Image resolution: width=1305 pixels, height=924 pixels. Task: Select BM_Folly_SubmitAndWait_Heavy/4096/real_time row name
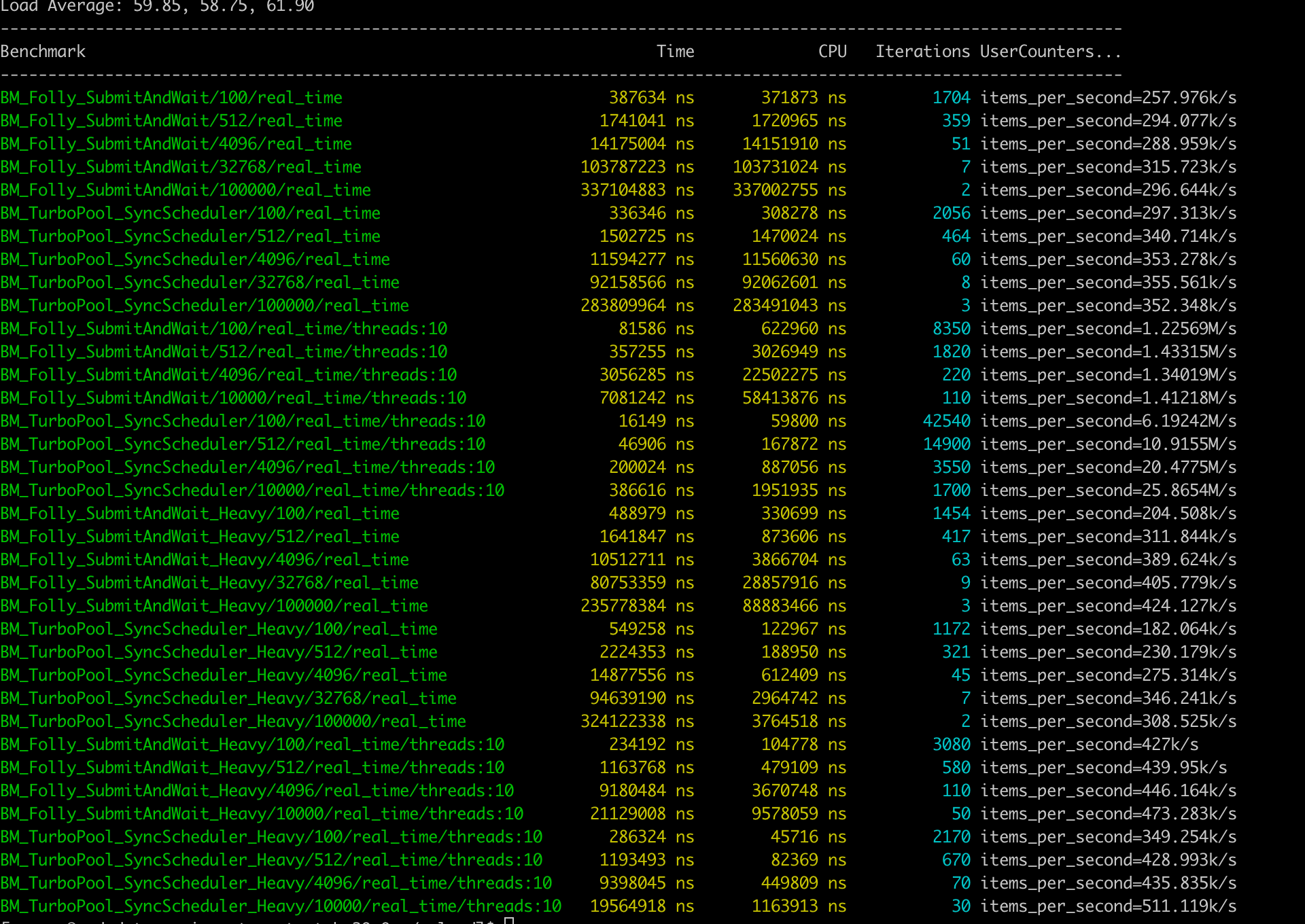(205, 560)
